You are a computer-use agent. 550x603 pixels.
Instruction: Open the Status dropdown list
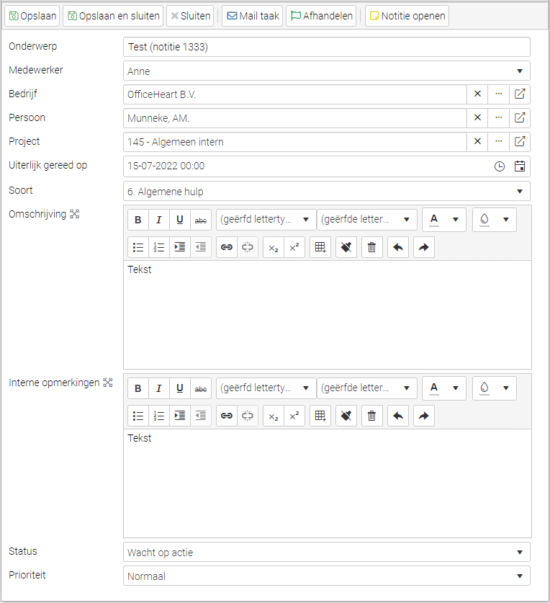click(x=520, y=552)
